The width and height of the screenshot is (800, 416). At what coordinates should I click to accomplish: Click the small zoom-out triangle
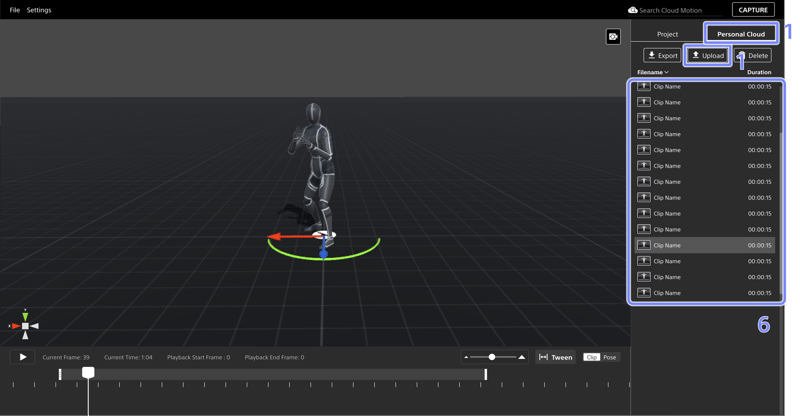pyautogui.click(x=466, y=357)
